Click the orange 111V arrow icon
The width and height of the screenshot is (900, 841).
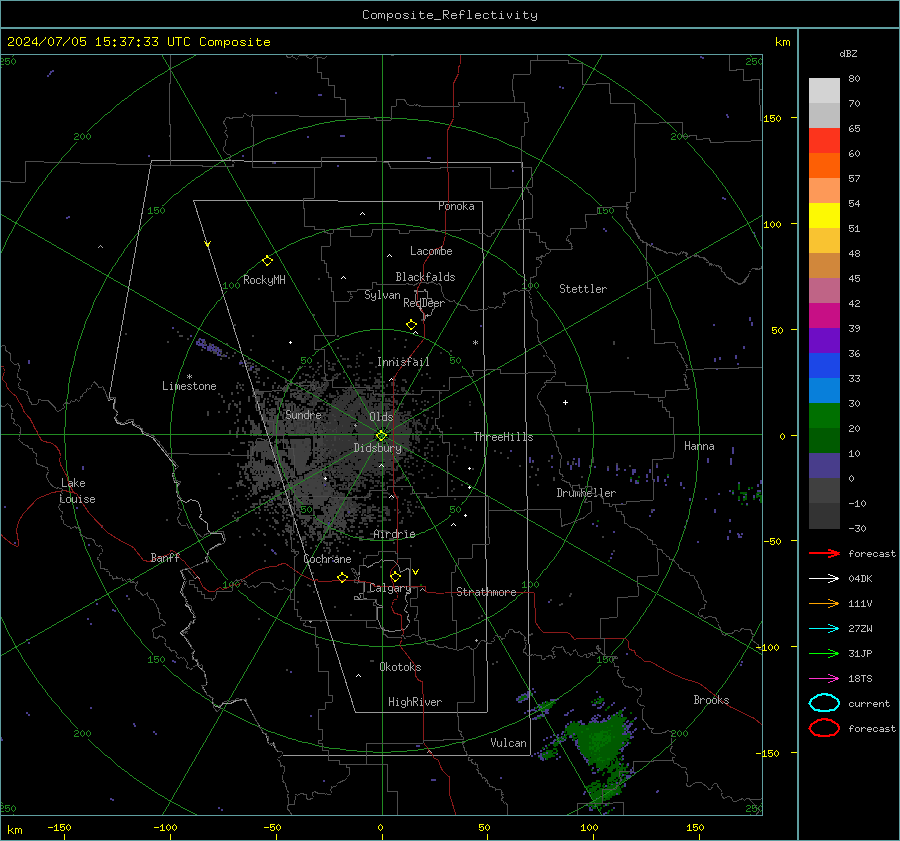pos(824,603)
